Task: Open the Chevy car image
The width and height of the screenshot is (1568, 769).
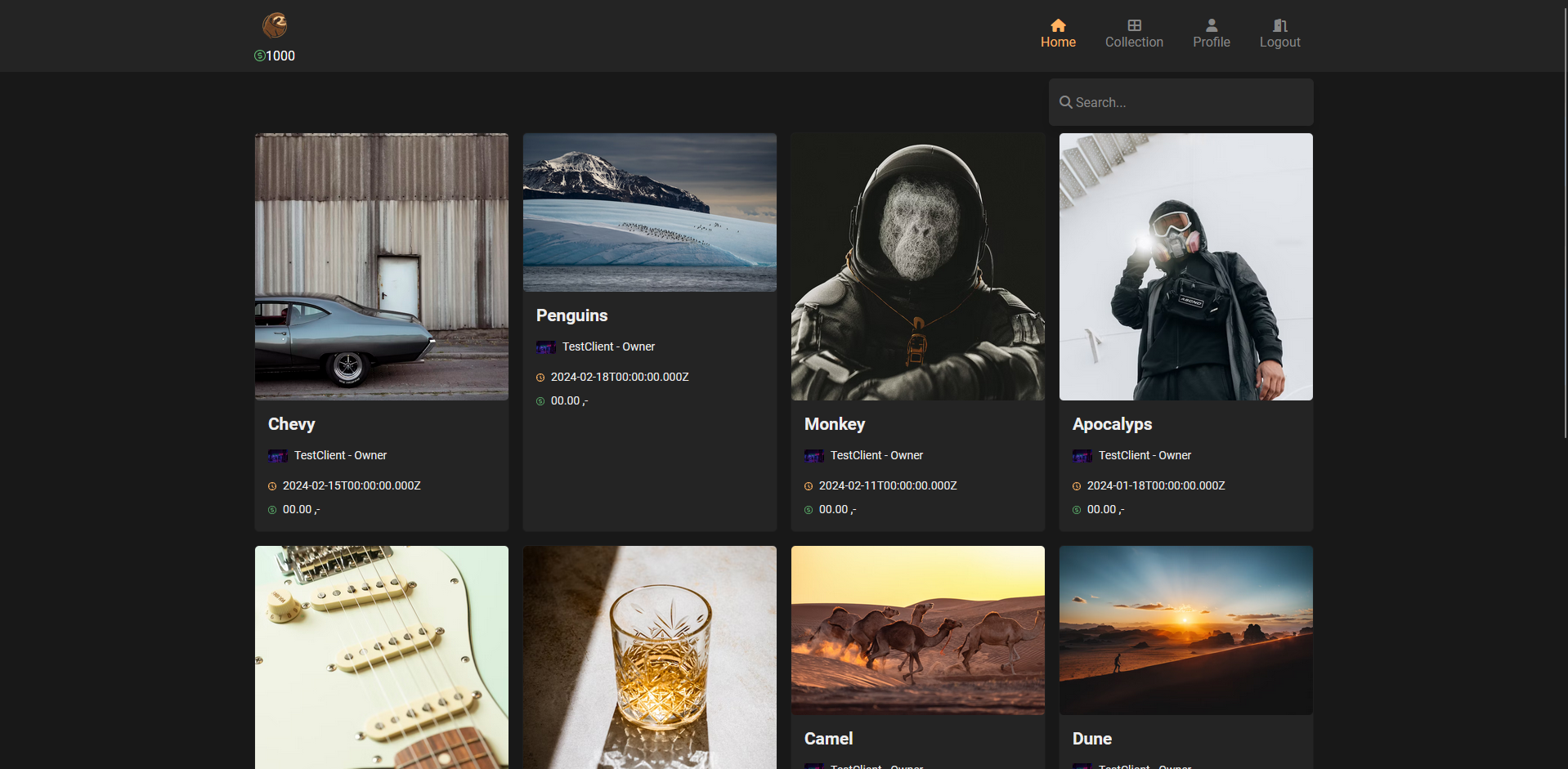Action: 382,266
